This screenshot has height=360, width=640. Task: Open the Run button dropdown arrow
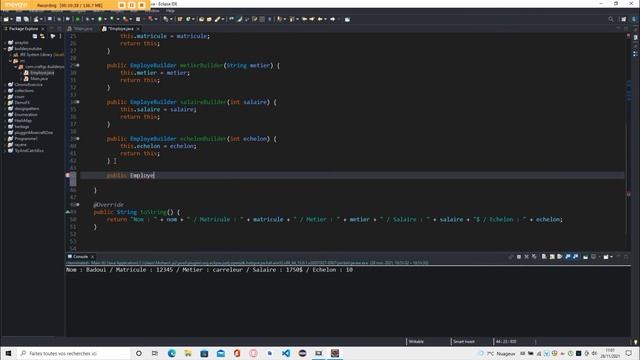105,19
